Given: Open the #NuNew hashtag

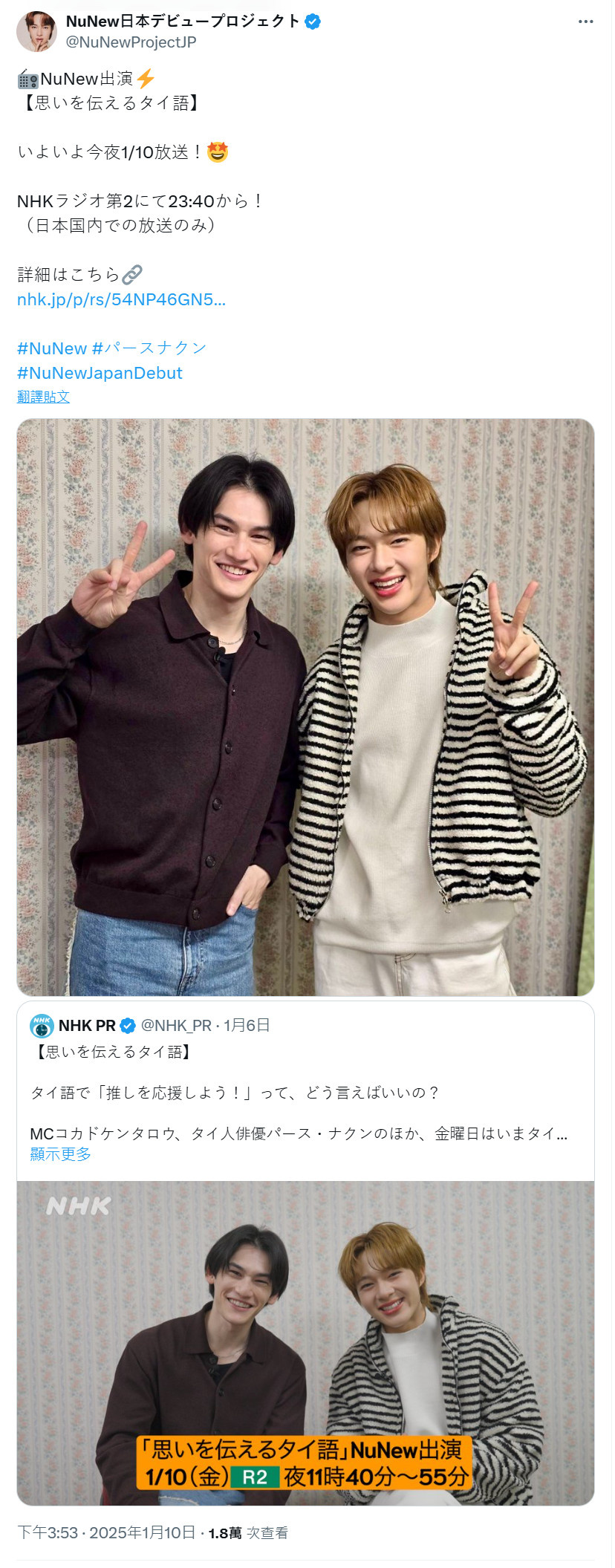Looking at the screenshot, I should point(52,348).
